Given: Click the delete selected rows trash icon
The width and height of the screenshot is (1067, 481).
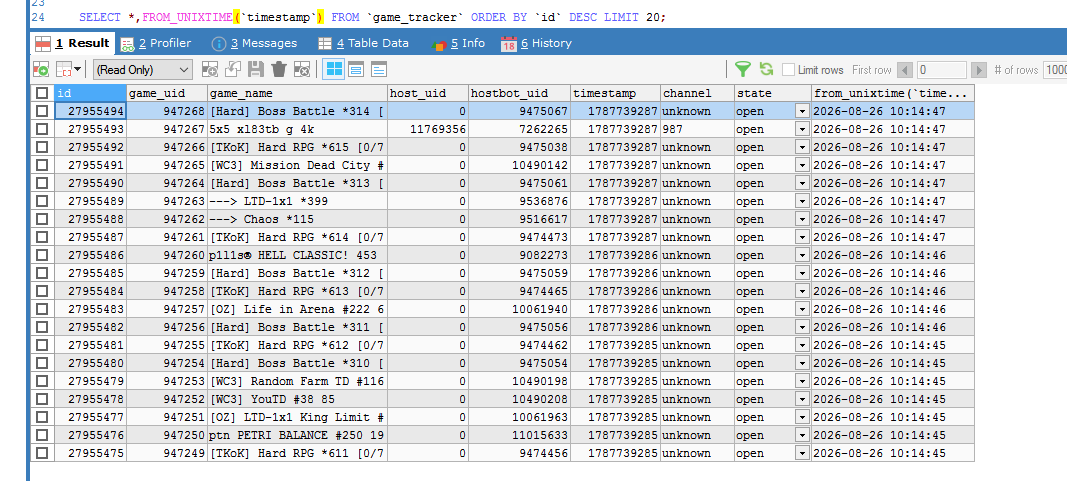Looking at the screenshot, I should [278, 69].
